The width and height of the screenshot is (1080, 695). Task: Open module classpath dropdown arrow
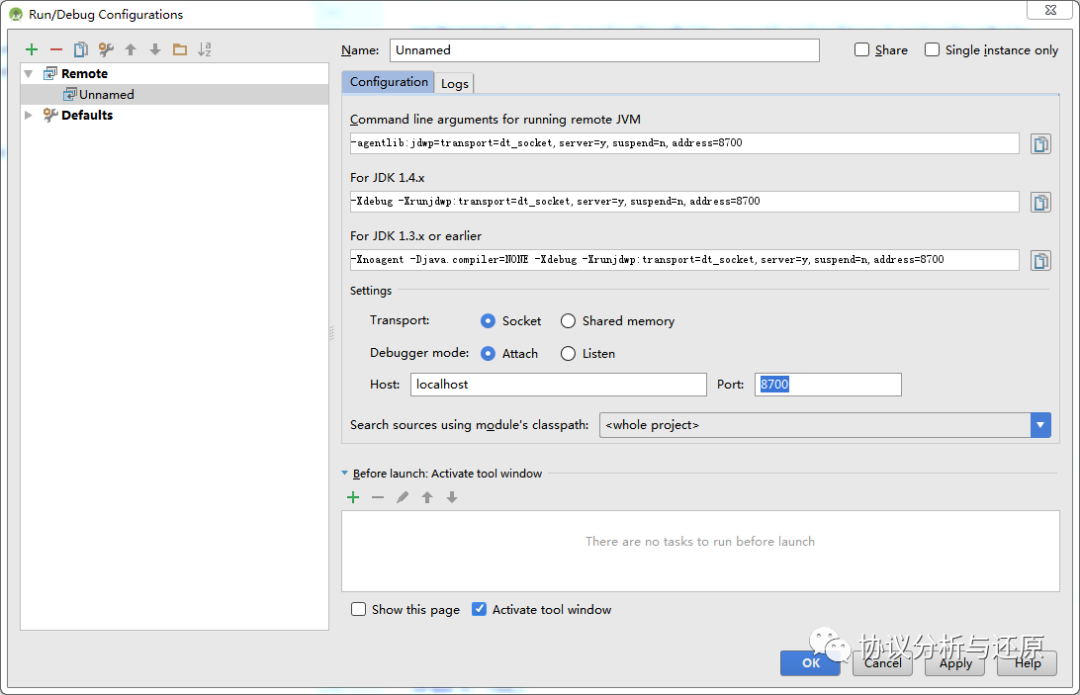[x=1040, y=425]
